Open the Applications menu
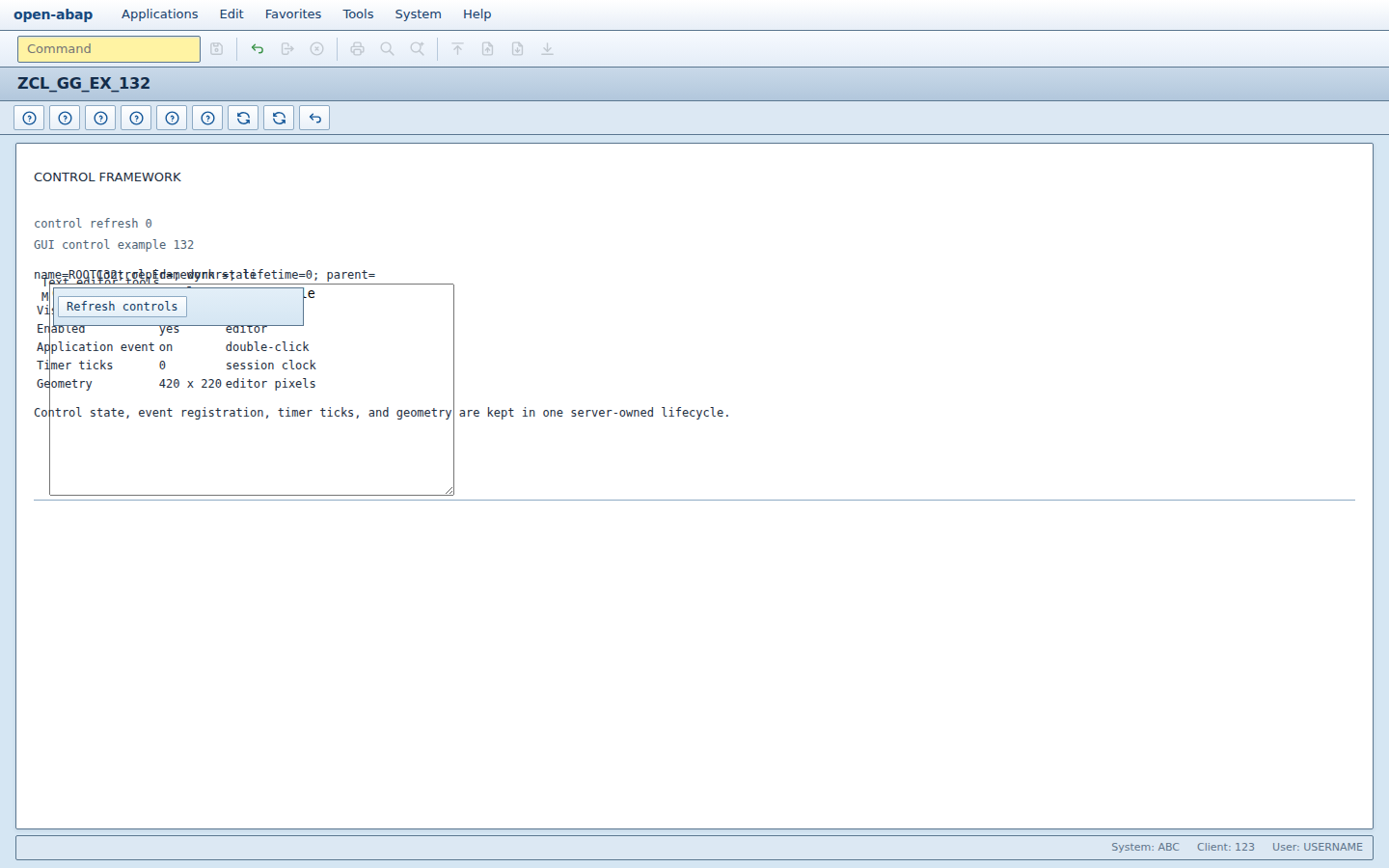Screen dimensions: 1389x868 (160, 14)
